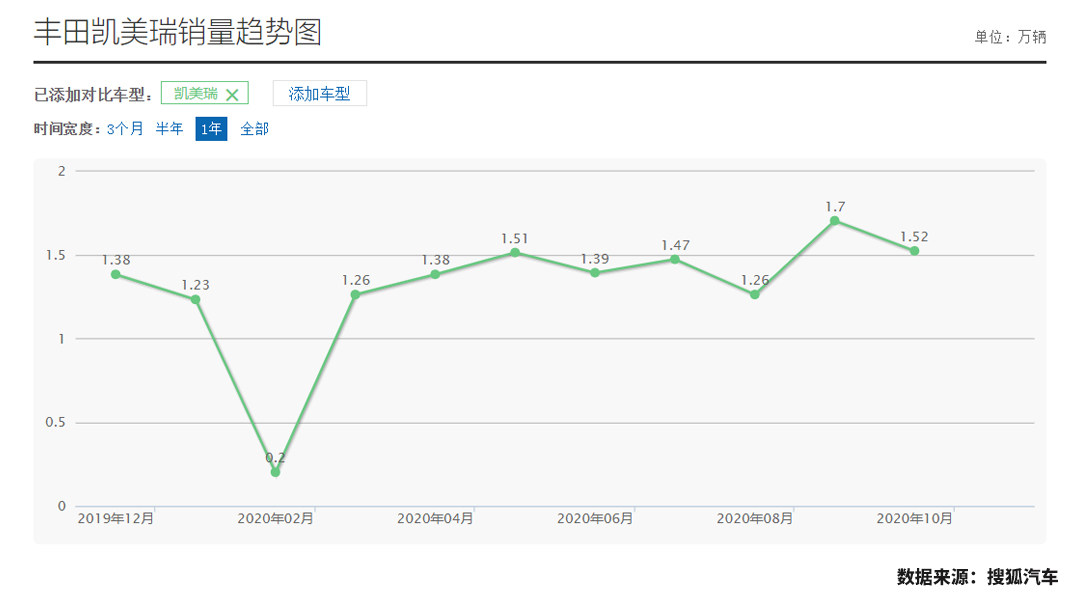This screenshot has width=1078, height=600.
Task: Click the chart title 丰田凯美瑞销量趋势图
Action: tap(177, 32)
